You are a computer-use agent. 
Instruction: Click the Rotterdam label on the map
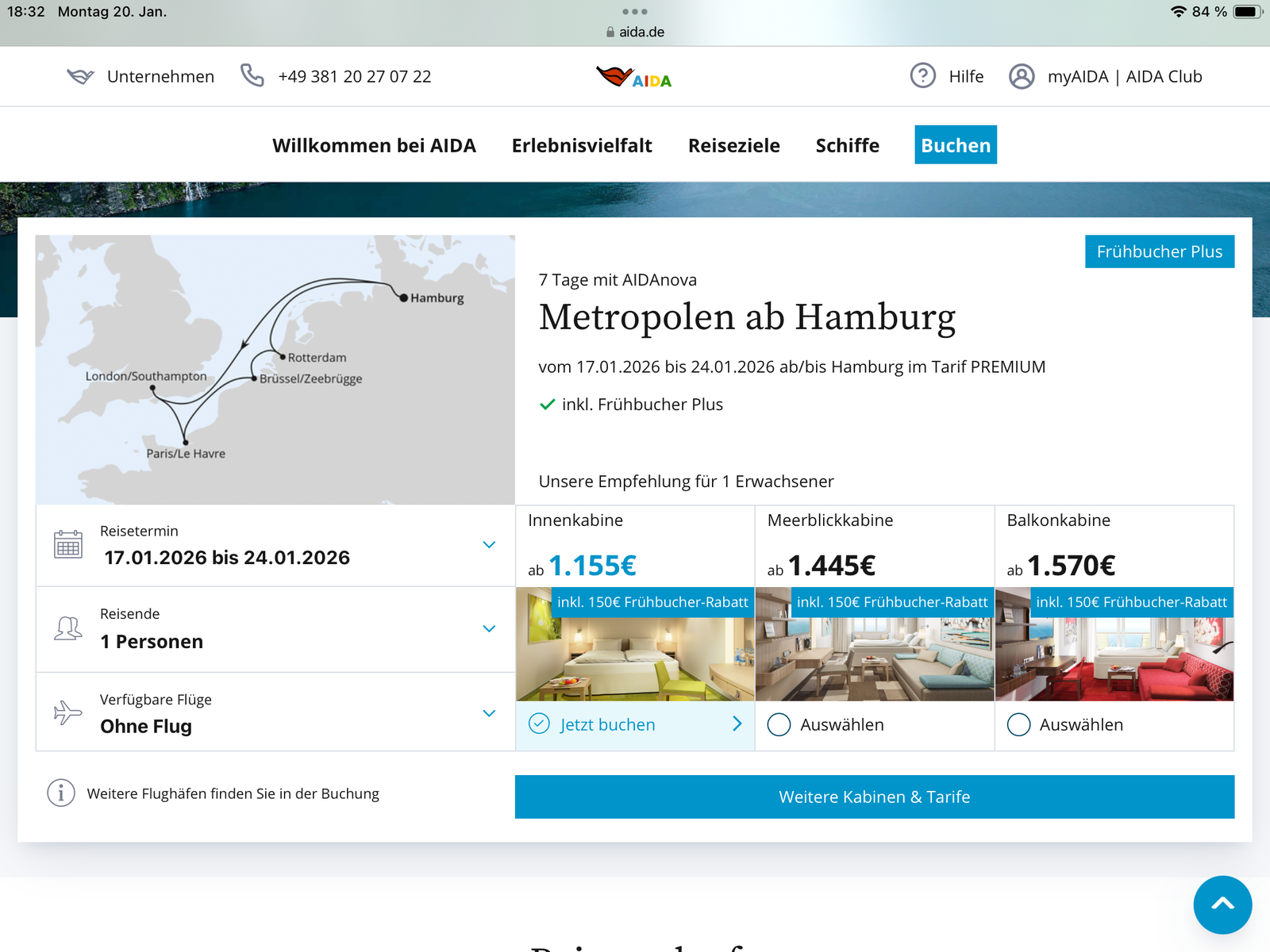pos(317,358)
